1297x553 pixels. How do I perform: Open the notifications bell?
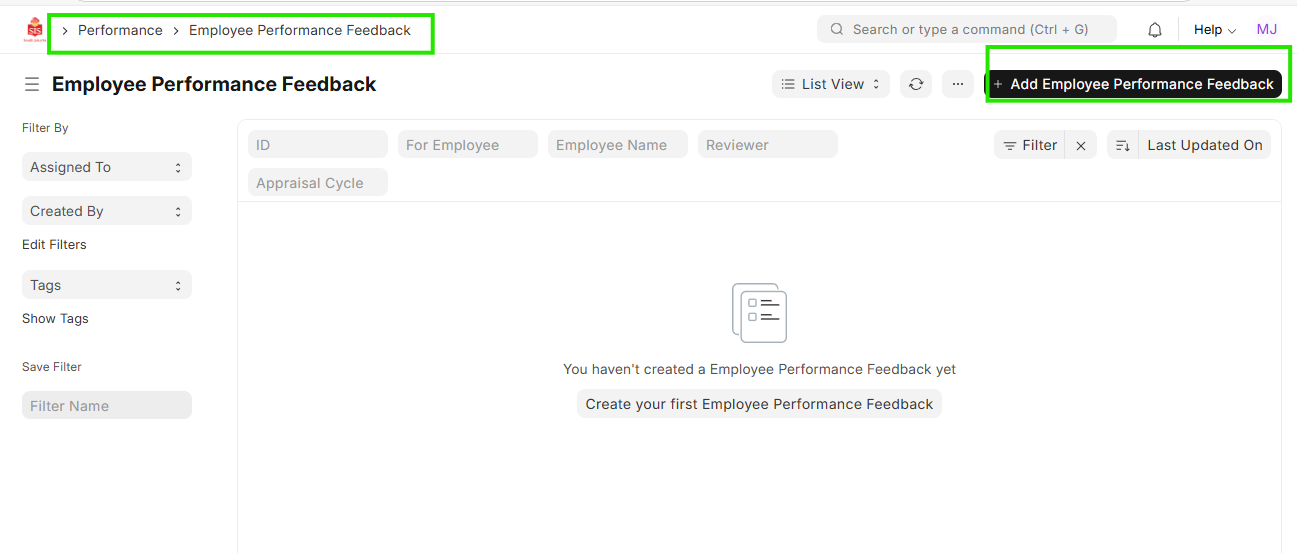click(x=1155, y=30)
